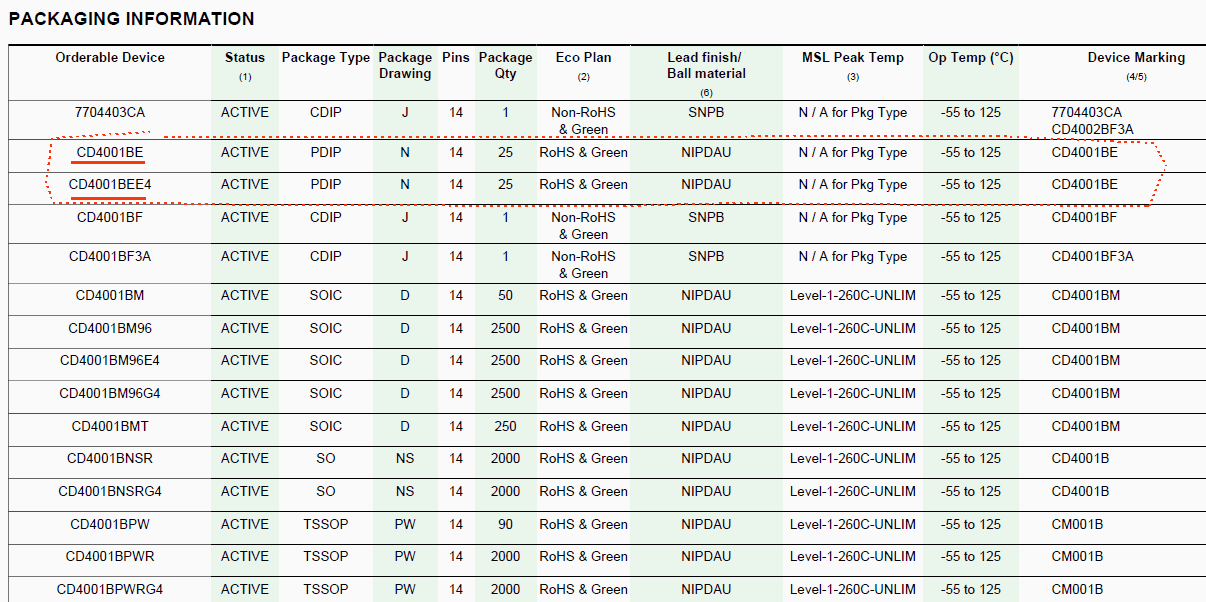Click package drawing NS in CD4001BNSR row
1206x602 pixels.
pos(405,459)
